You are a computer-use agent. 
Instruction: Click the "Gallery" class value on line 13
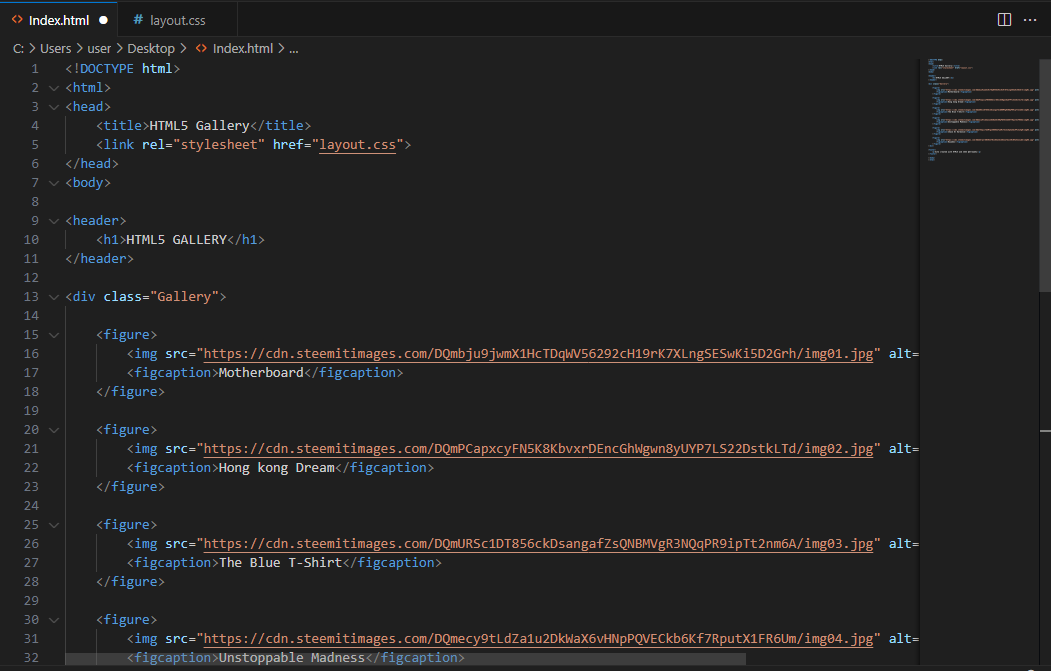click(x=184, y=296)
